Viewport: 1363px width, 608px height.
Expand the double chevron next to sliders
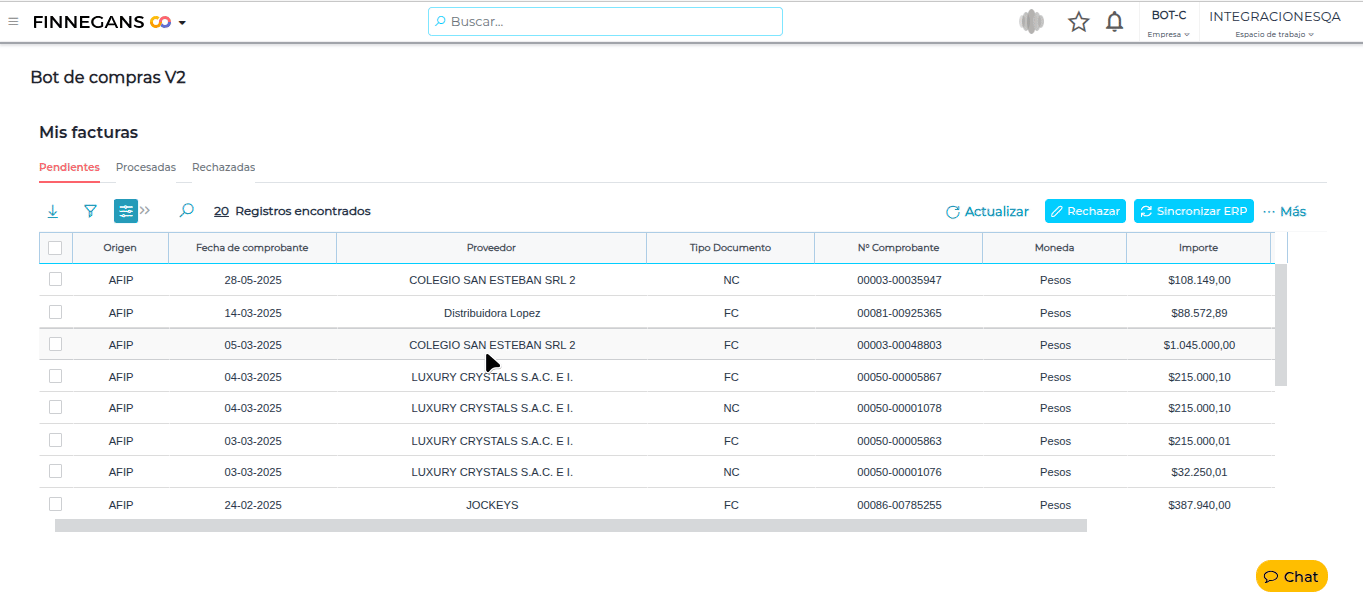[146, 211]
